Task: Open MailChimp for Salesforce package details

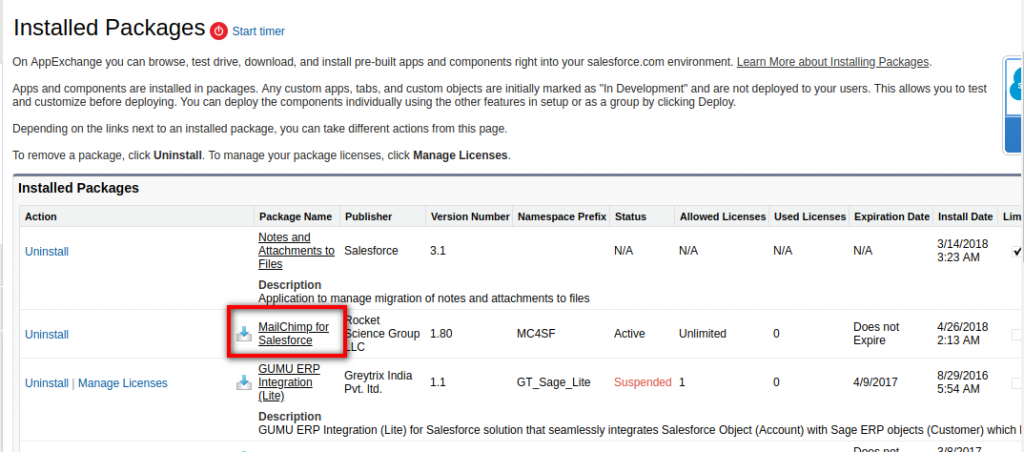Action: [294, 334]
